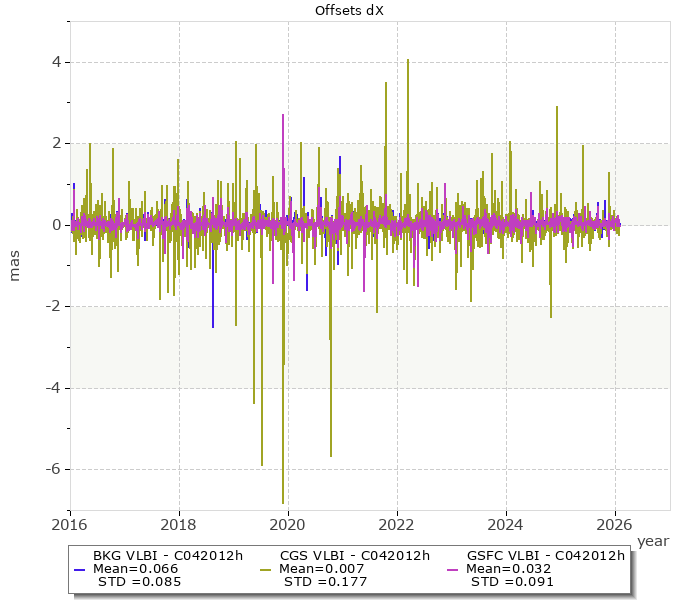This screenshot has width=700, height=600.
Task: Click the 2020 tick label on x-axis
Action: coord(288,523)
